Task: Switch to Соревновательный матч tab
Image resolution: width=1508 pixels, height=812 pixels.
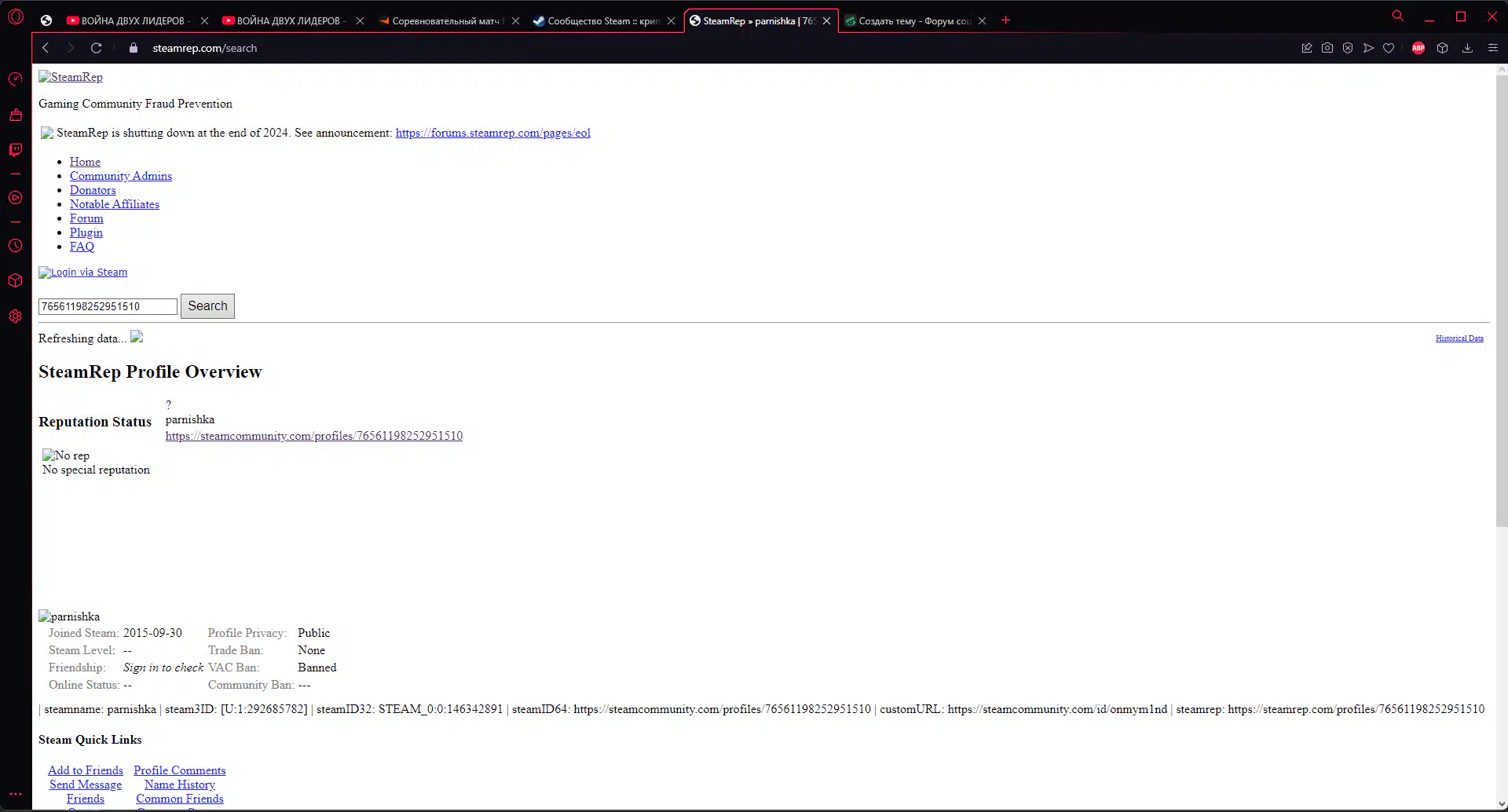Action: coord(446,20)
